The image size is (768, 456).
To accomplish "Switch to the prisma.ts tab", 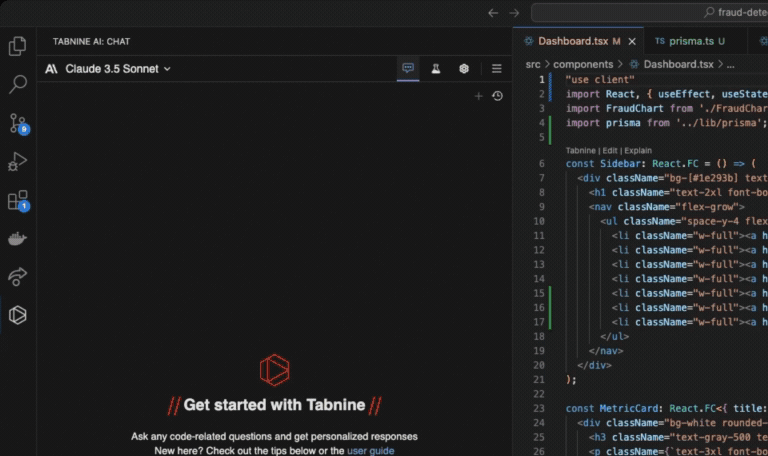I will pos(696,41).
